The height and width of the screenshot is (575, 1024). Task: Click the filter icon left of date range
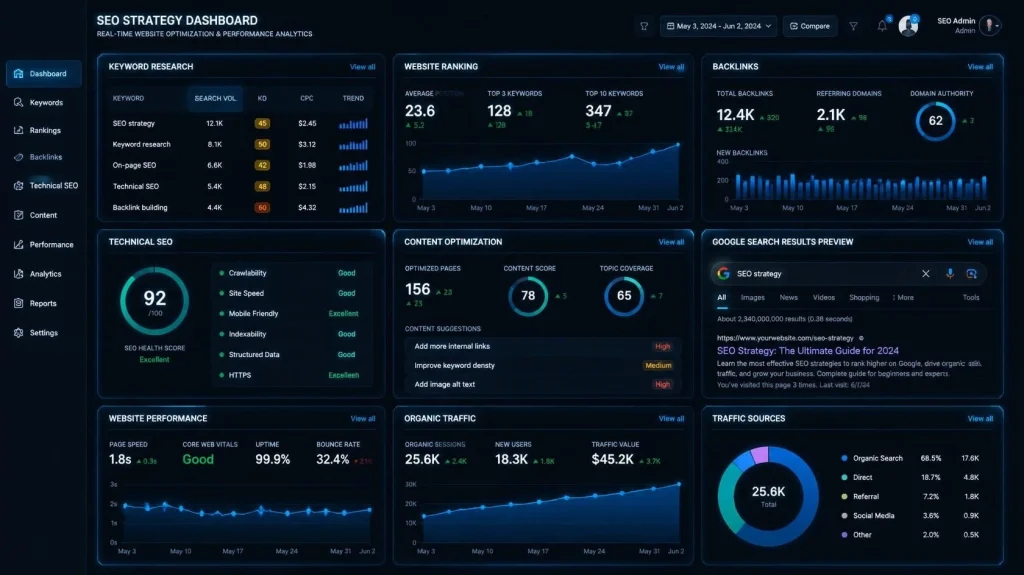[644, 26]
